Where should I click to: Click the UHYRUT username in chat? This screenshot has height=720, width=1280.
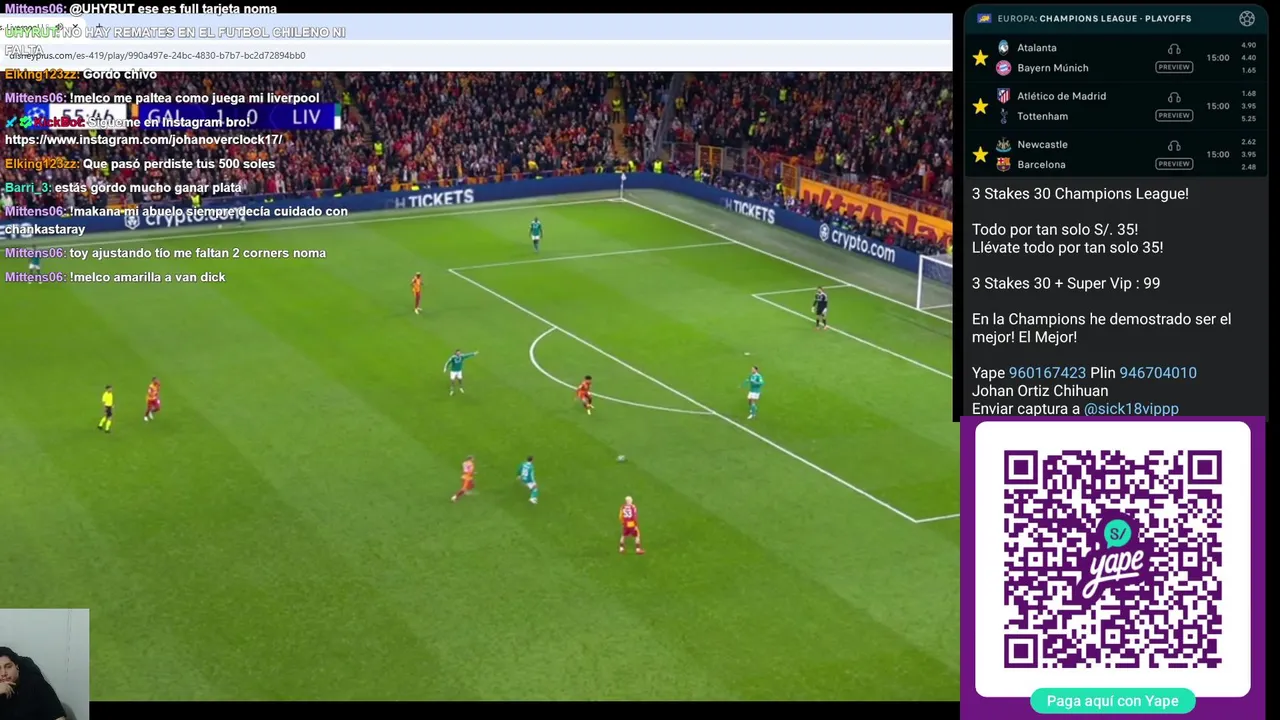click(x=31, y=33)
